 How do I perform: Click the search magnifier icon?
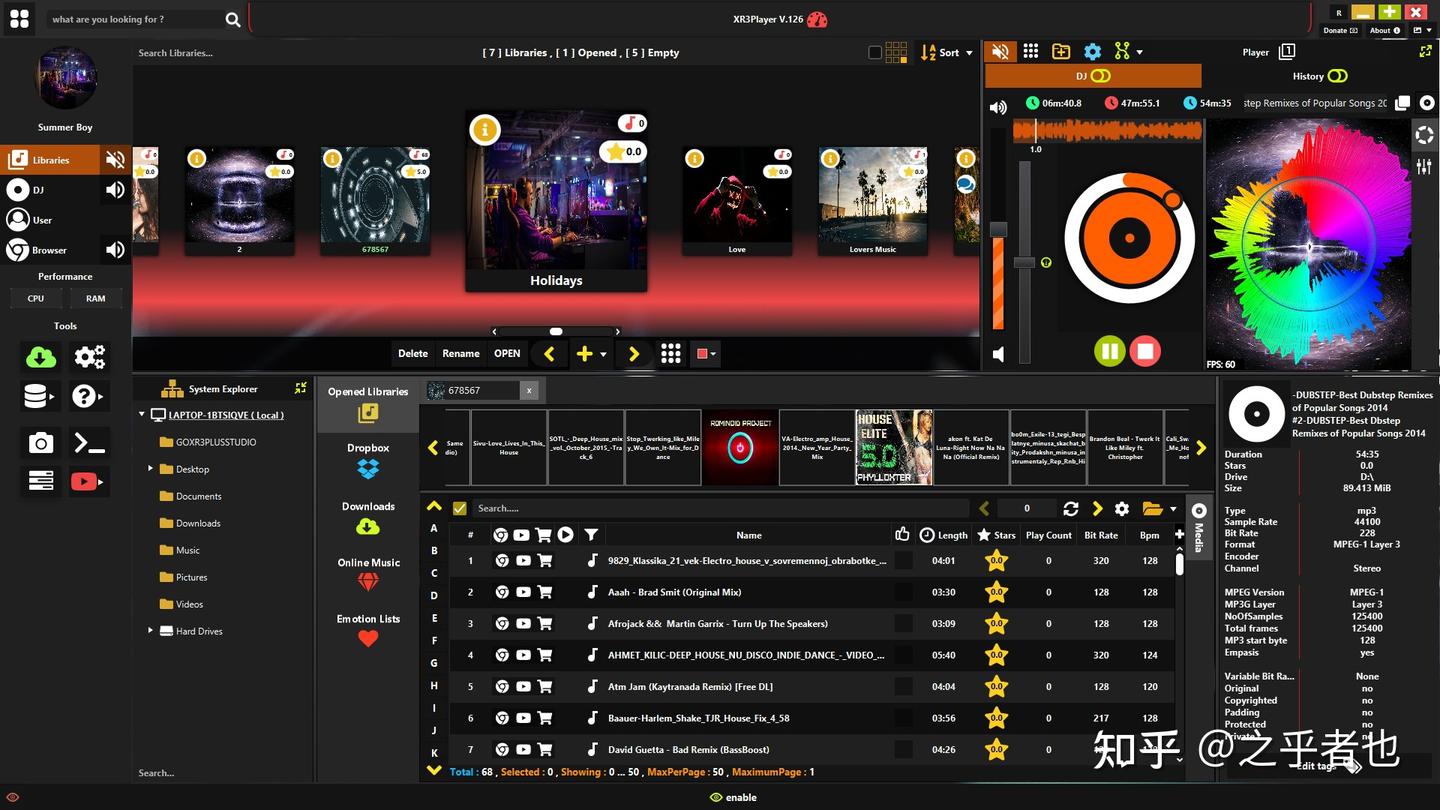232,19
